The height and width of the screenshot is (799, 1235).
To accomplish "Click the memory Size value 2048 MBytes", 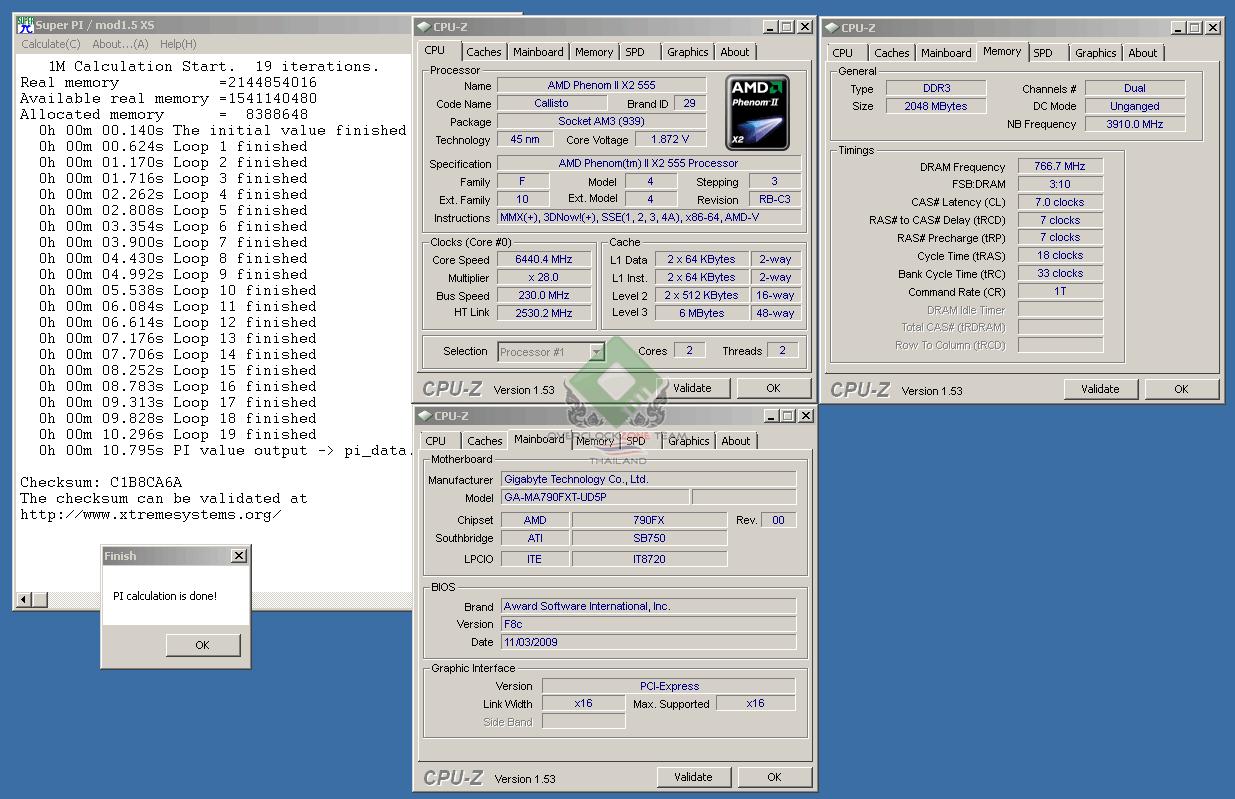I will [x=935, y=106].
